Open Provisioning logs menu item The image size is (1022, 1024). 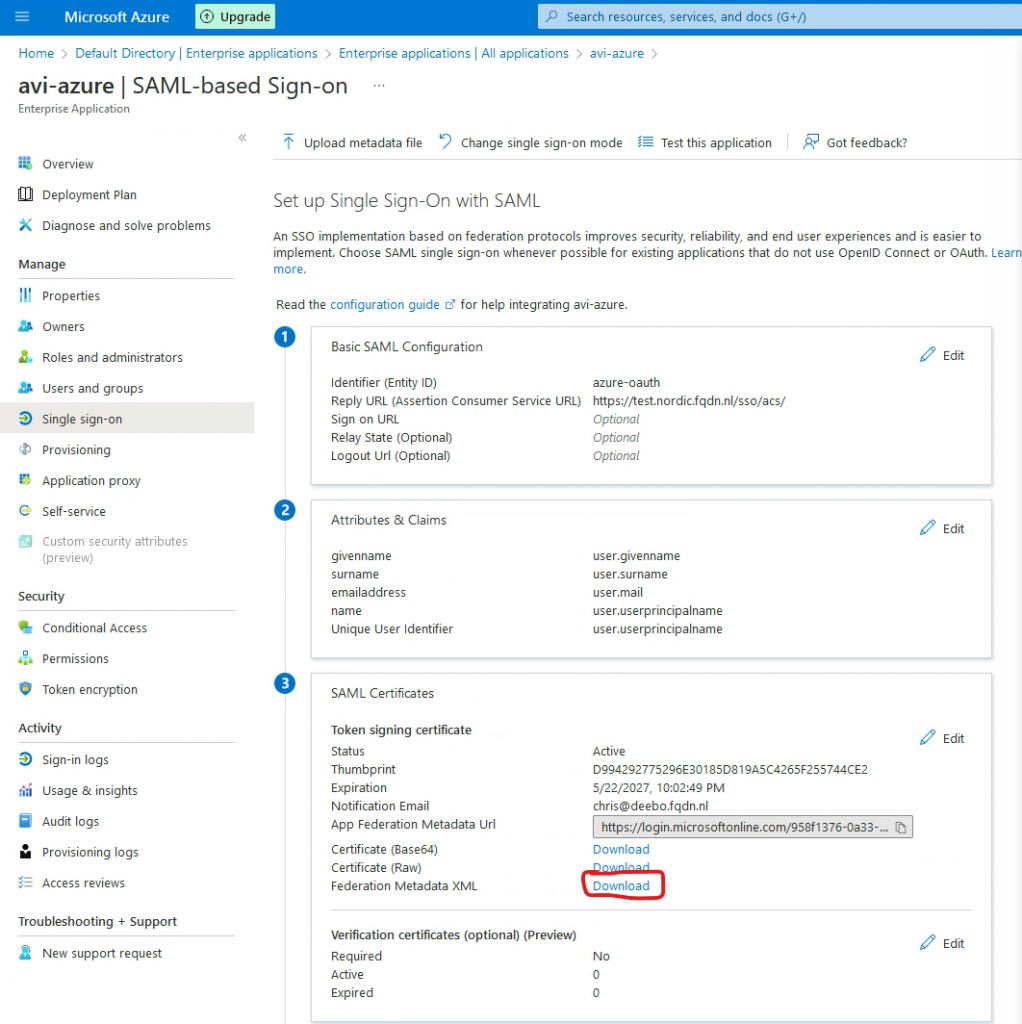(90, 852)
